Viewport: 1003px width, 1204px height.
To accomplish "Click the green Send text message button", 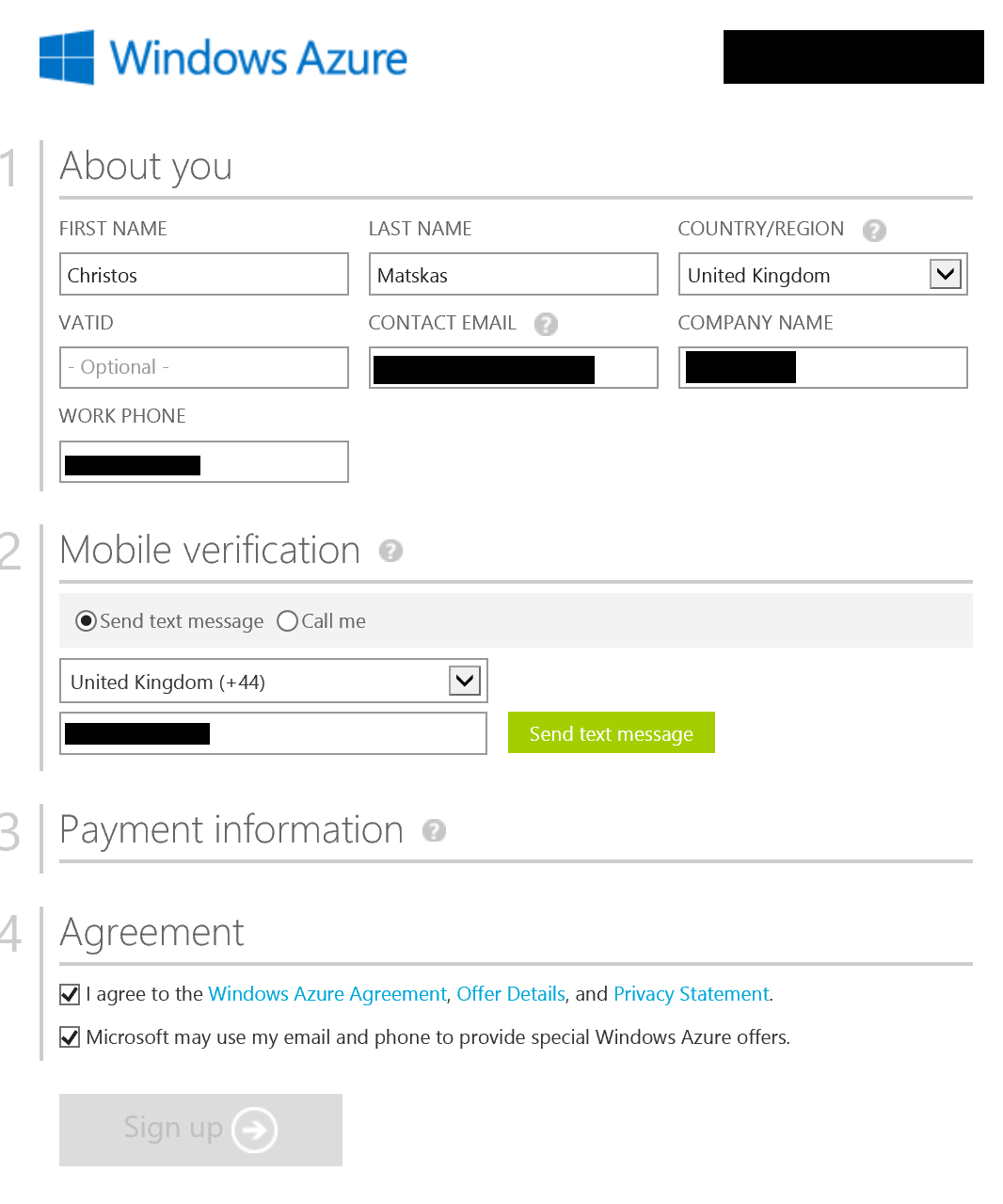I will (x=612, y=732).
